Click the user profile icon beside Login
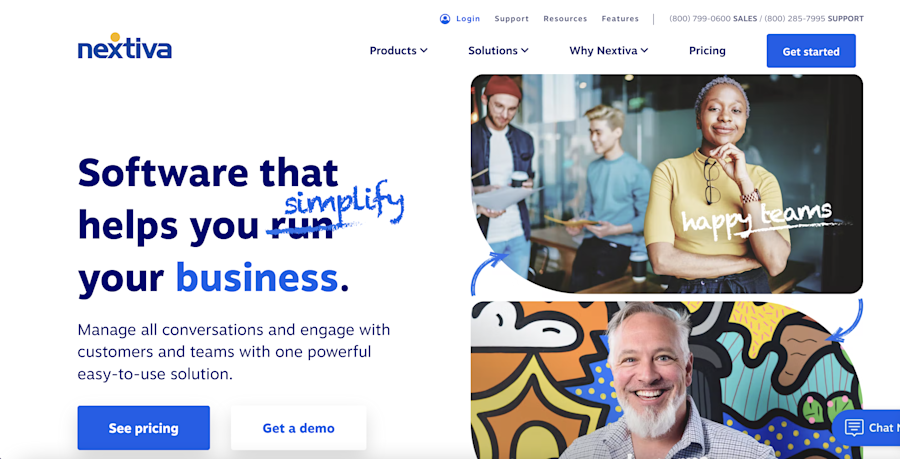Viewport: 900px width, 459px height. click(445, 19)
